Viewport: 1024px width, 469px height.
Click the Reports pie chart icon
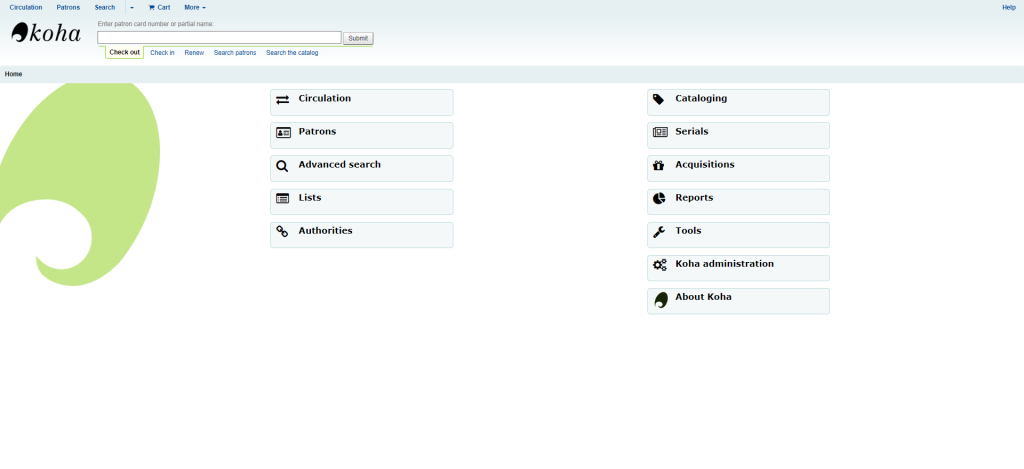pyautogui.click(x=659, y=199)
